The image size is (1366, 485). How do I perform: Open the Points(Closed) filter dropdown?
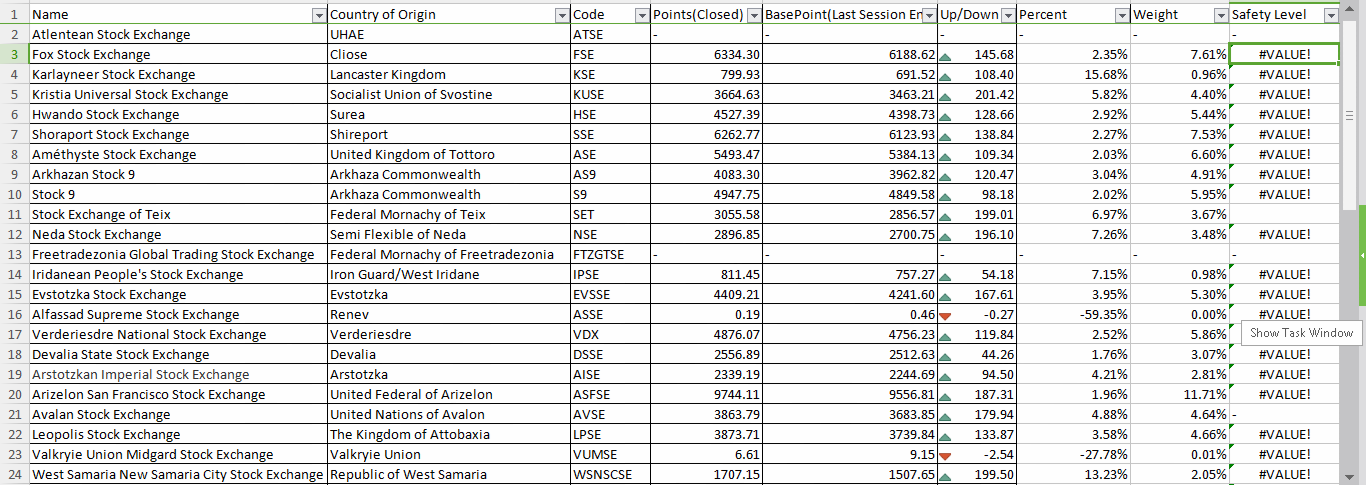(x=753, y=15)
